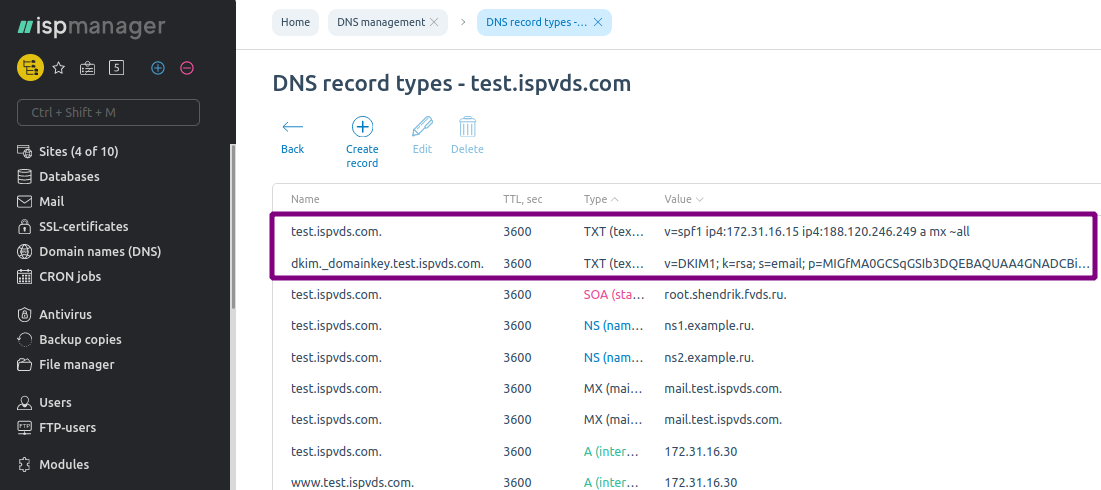The image size is (1101, 490).
Task: Close the DNS management tab
Action: coord(434,22)
